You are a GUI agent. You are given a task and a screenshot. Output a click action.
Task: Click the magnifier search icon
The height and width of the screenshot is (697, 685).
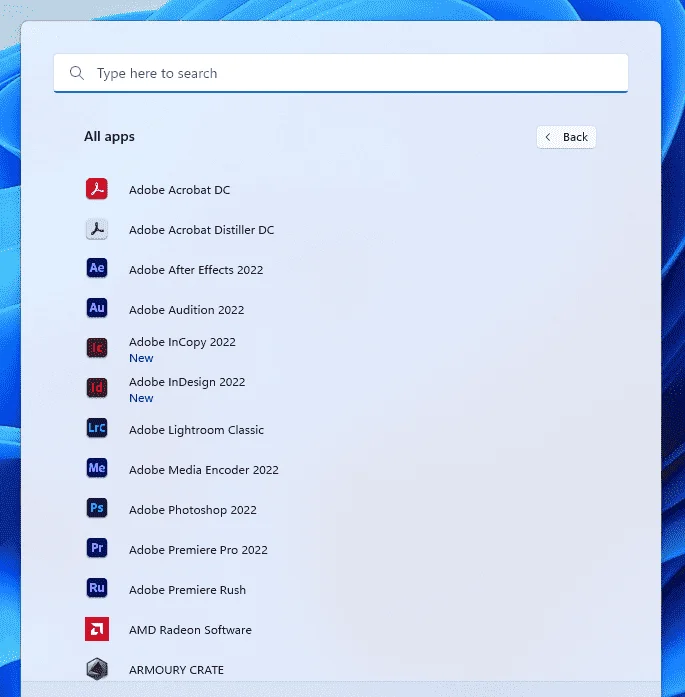[x=77, y=73]
